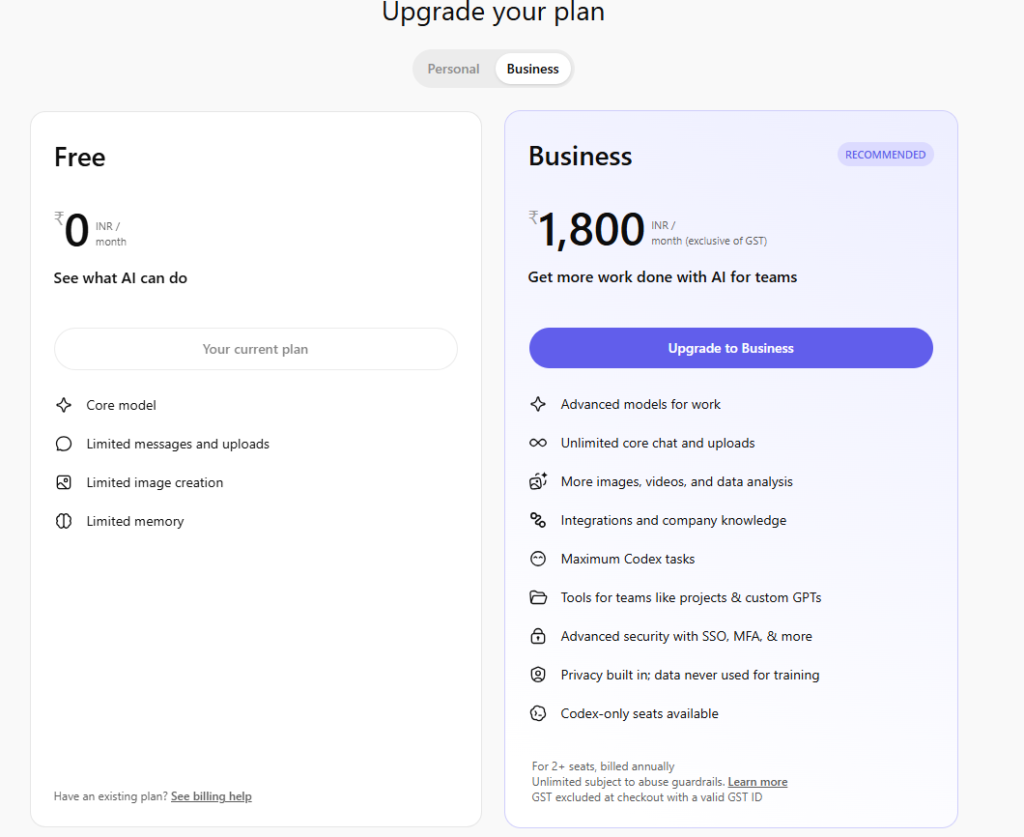Open the See billing help link
Image resolution: width=1024 pixels, height=837 pixels.
point(211,796)
